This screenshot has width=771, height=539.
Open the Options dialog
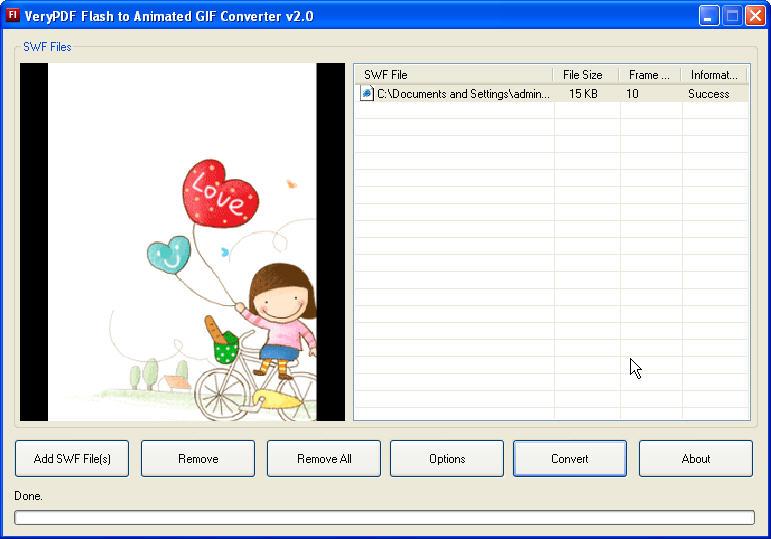tap(447, 458)
